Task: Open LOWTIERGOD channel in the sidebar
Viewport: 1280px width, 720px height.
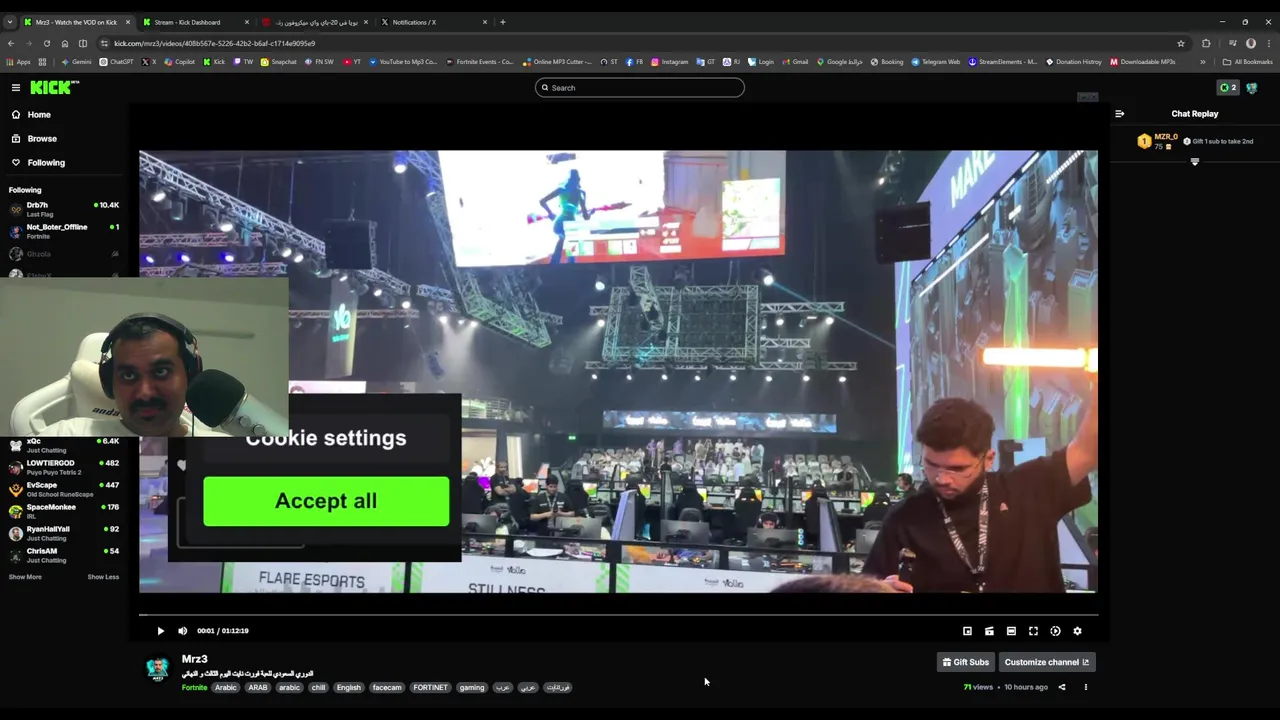Action: (x=63, y=467)
